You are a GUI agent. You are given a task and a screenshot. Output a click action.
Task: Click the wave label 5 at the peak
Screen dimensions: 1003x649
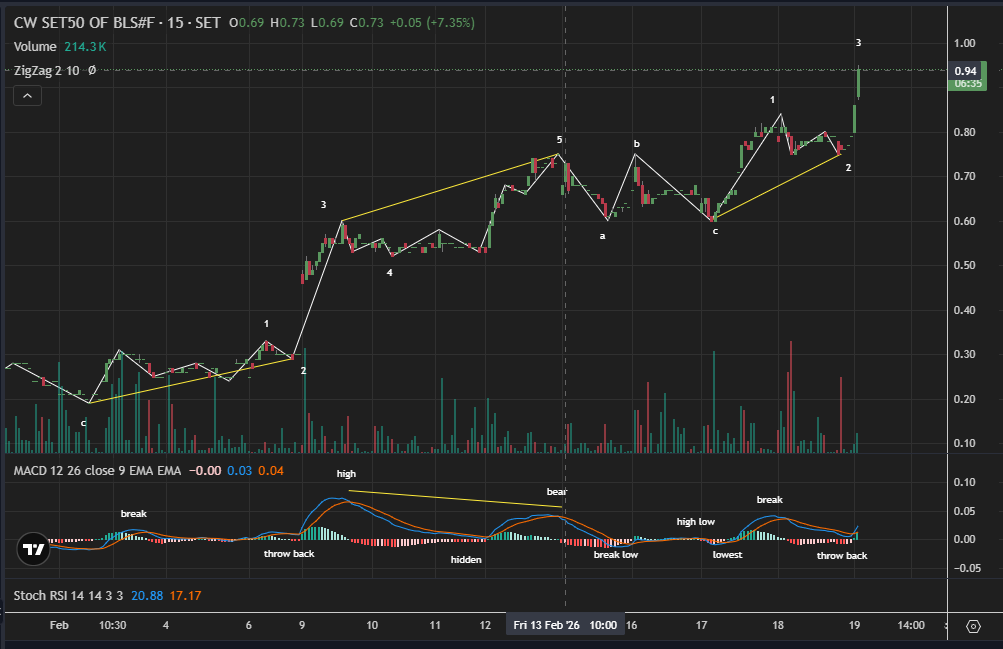559,139
